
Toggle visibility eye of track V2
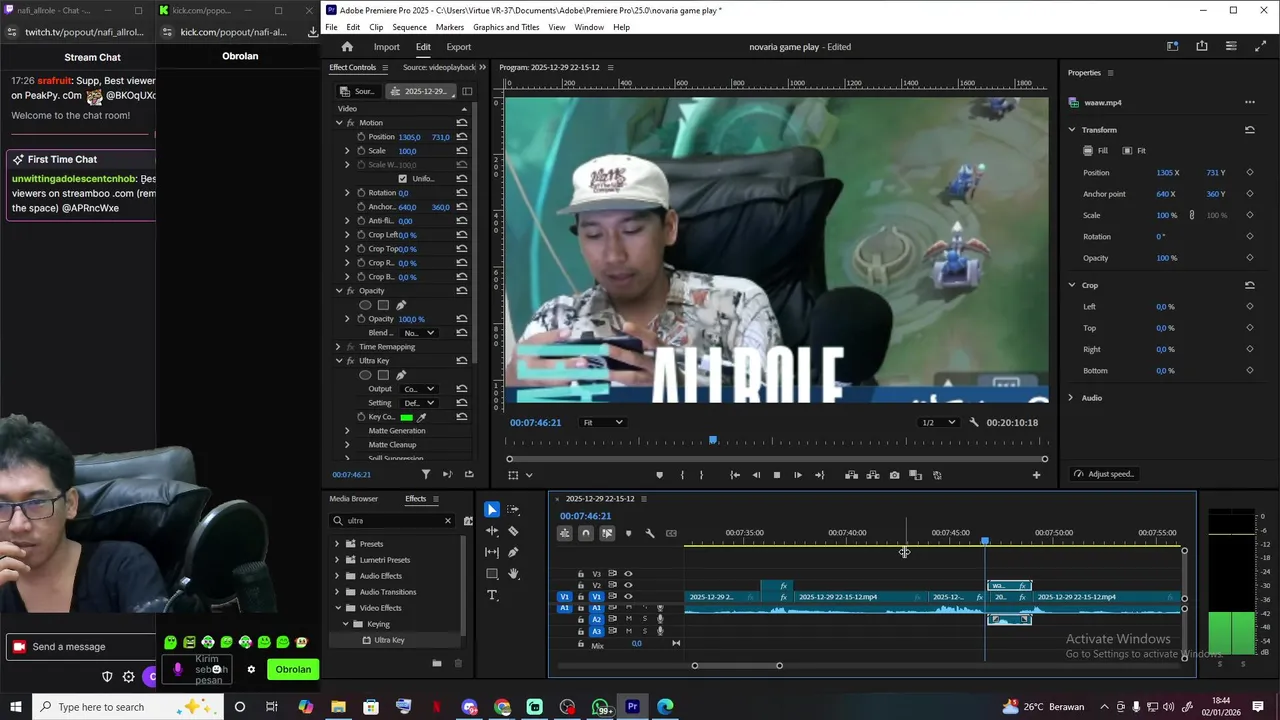pyautogui.click(x=628, y=585)
